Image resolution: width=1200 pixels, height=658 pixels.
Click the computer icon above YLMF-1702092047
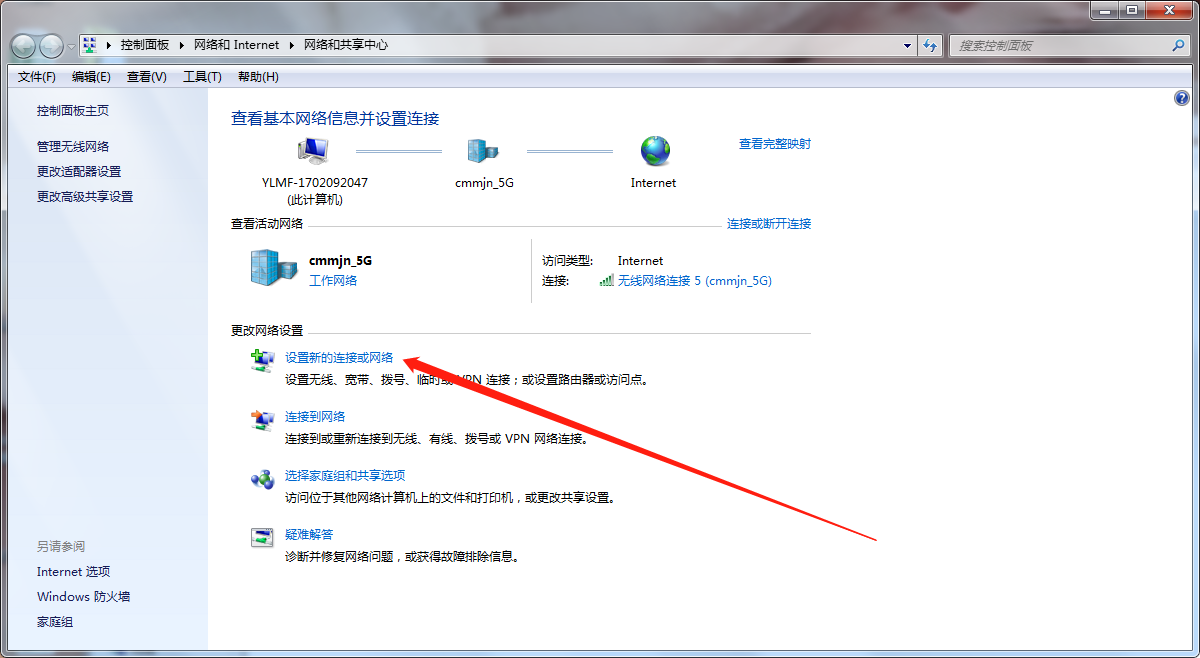coord(313,151)
